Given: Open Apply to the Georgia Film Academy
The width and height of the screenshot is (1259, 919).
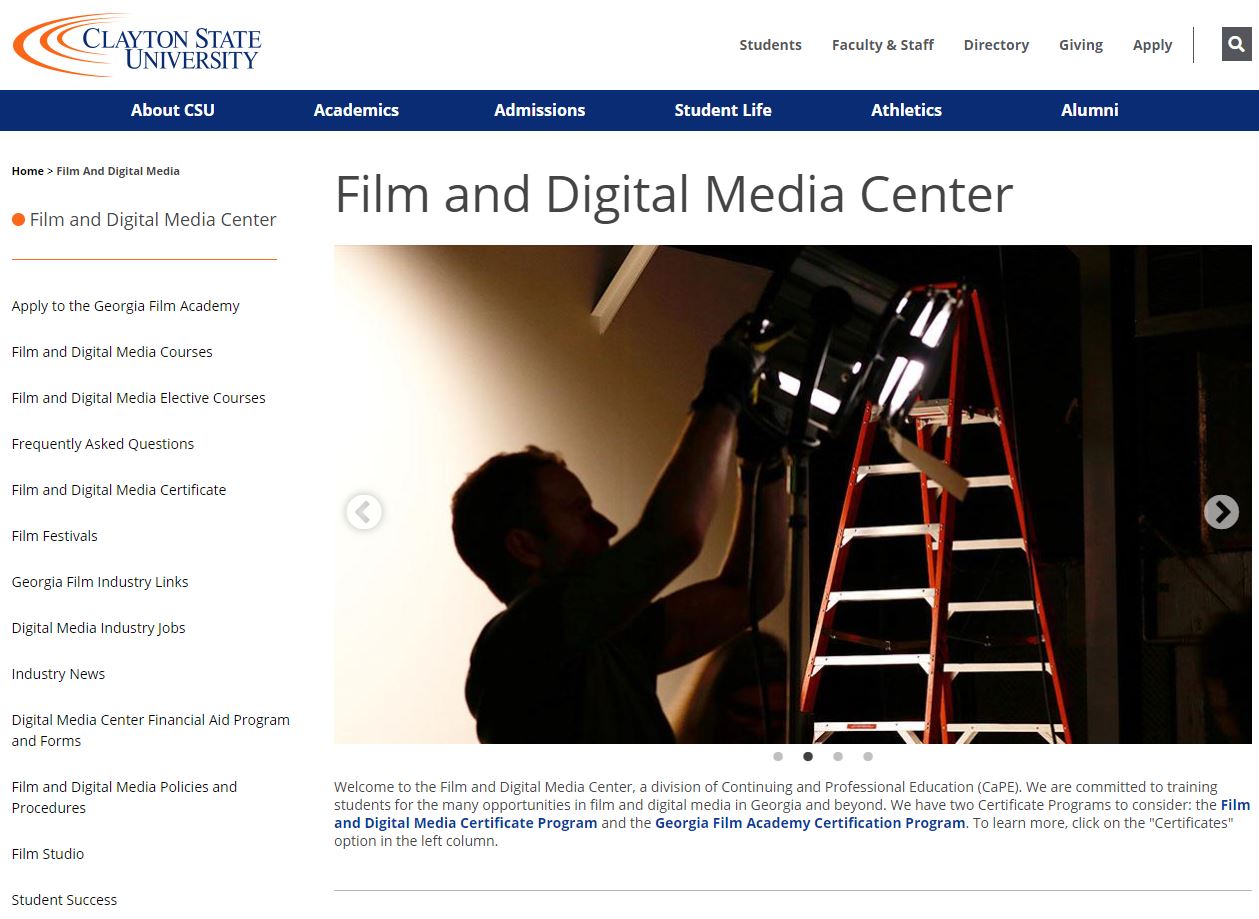Looking at the screenshot, I should click(126, 306).
